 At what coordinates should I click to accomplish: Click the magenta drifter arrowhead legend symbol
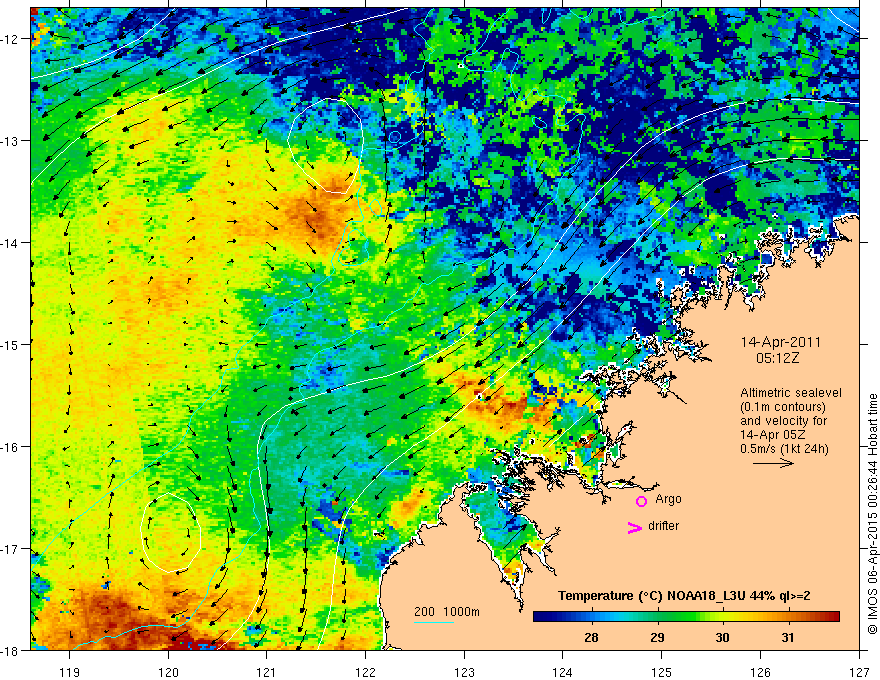(x=635, y=527)
